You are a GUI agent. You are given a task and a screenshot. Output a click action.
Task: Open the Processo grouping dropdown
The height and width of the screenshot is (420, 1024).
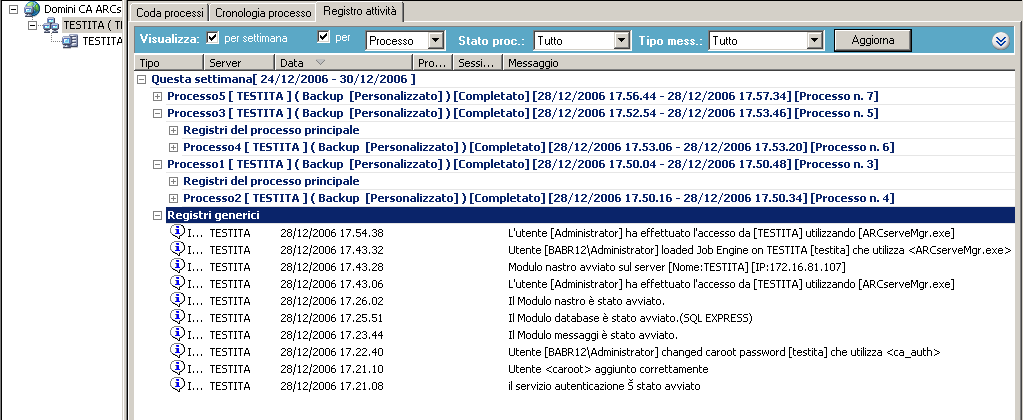(x=436, y=40)
